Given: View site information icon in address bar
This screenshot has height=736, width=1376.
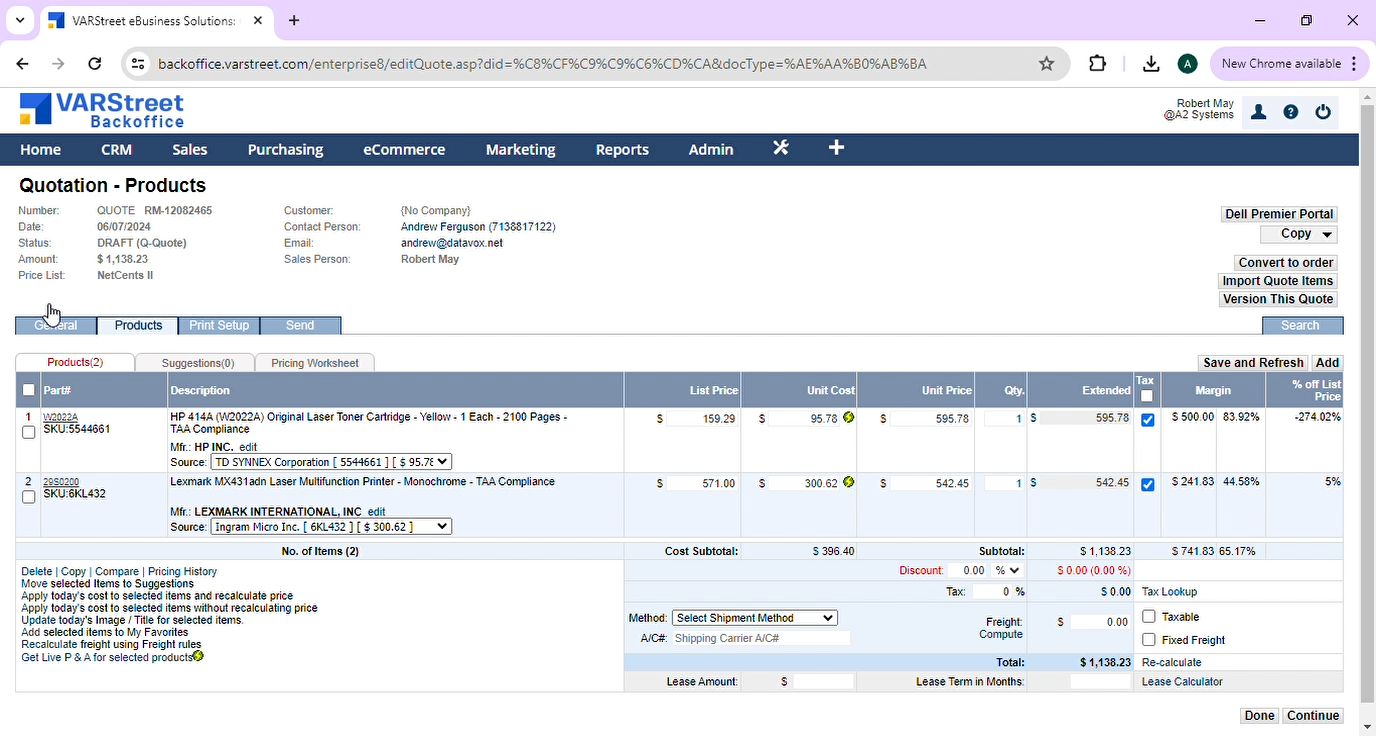Looking at the screenshot, I should [x=138, y=64].
